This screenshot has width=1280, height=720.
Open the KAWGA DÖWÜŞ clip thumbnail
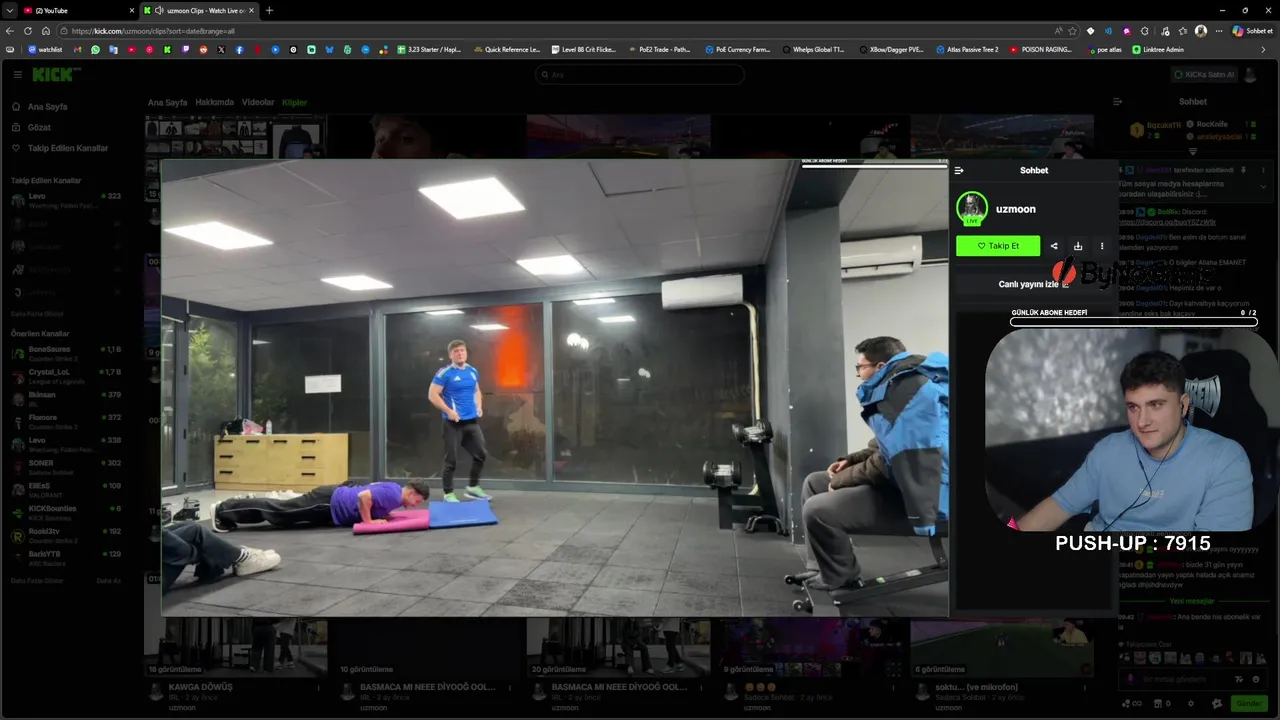pyautogui.click(x=235, y=646)
